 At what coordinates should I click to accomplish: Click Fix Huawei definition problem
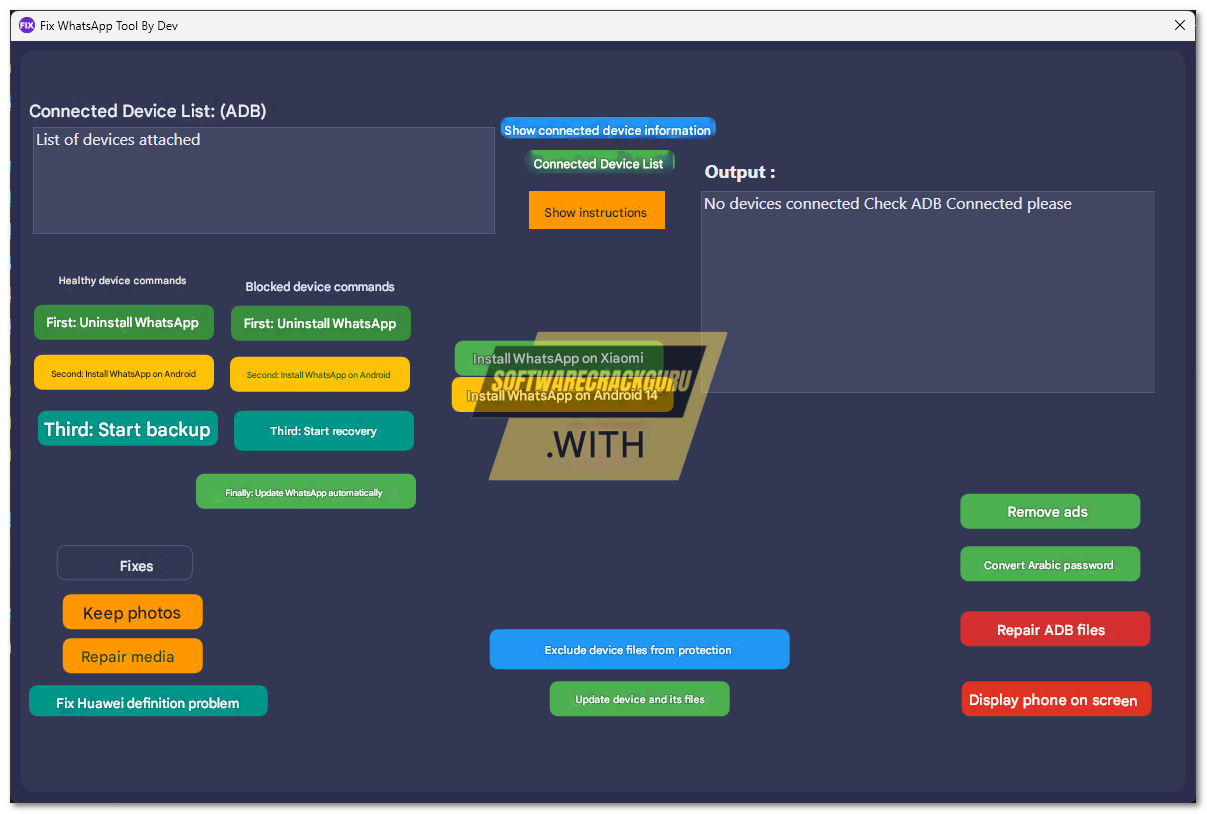[148, 702]
